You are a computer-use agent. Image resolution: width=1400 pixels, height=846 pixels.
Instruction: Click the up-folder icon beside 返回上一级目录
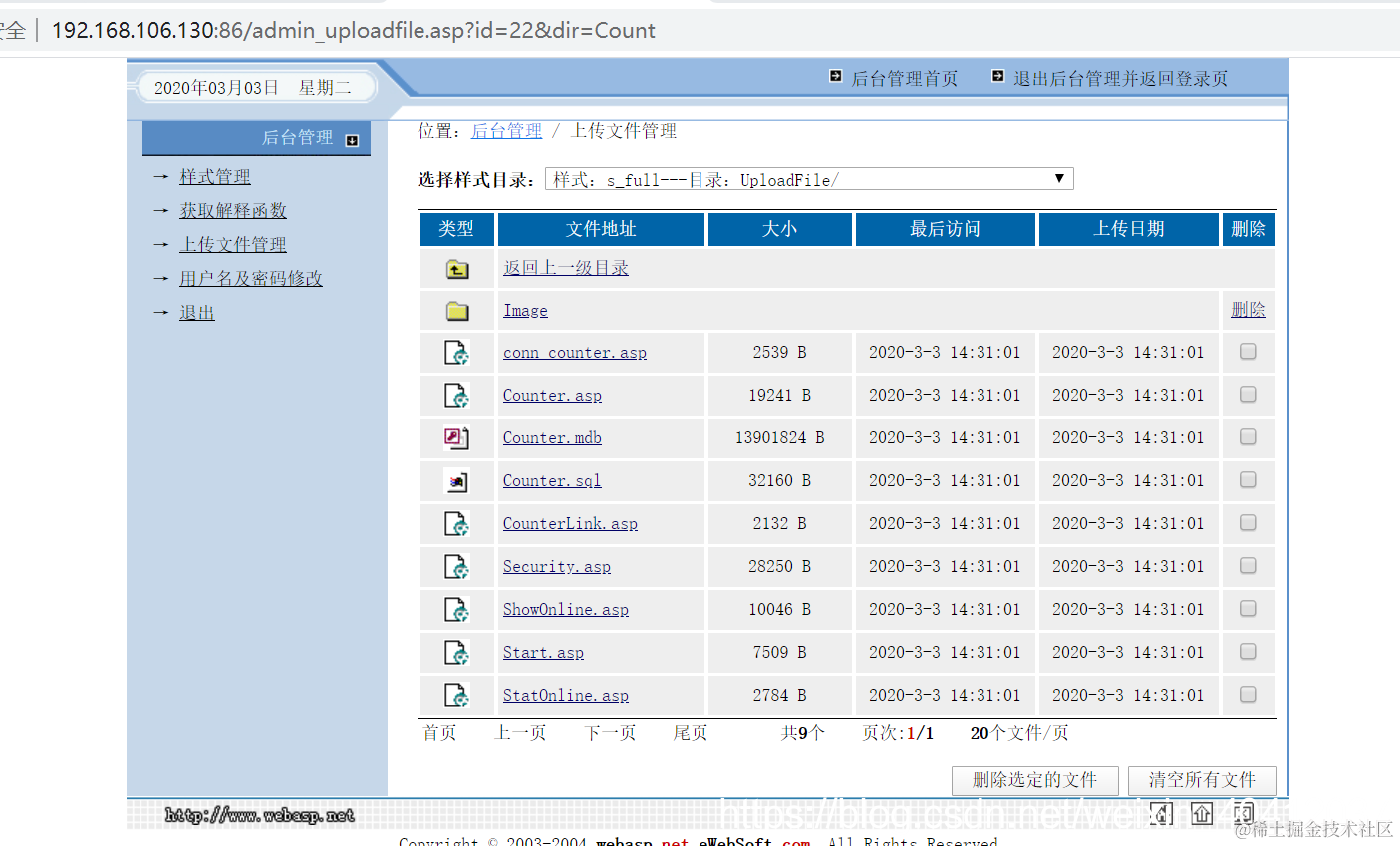(x=457, y=269)
